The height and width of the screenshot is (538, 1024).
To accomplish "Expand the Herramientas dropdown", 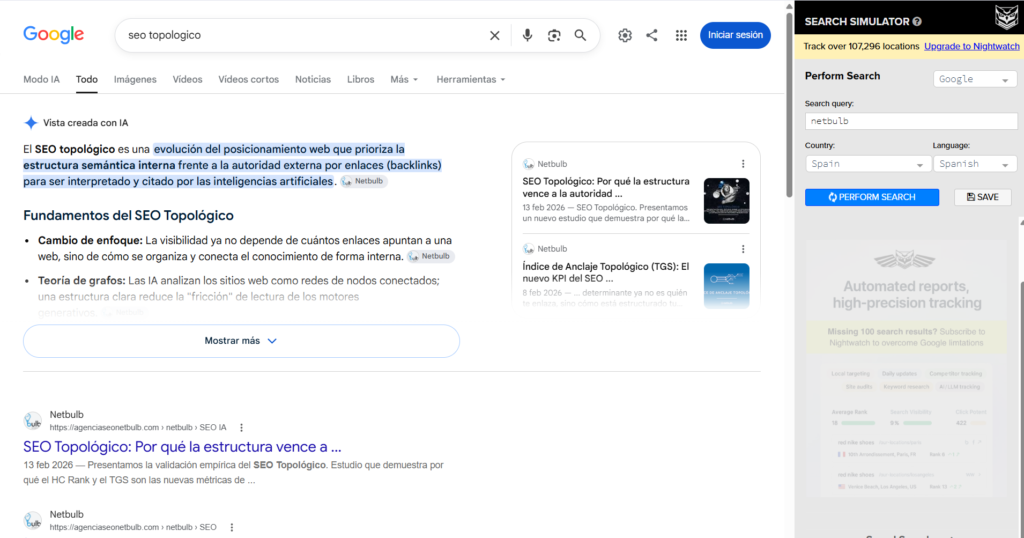I will [470, 80].
